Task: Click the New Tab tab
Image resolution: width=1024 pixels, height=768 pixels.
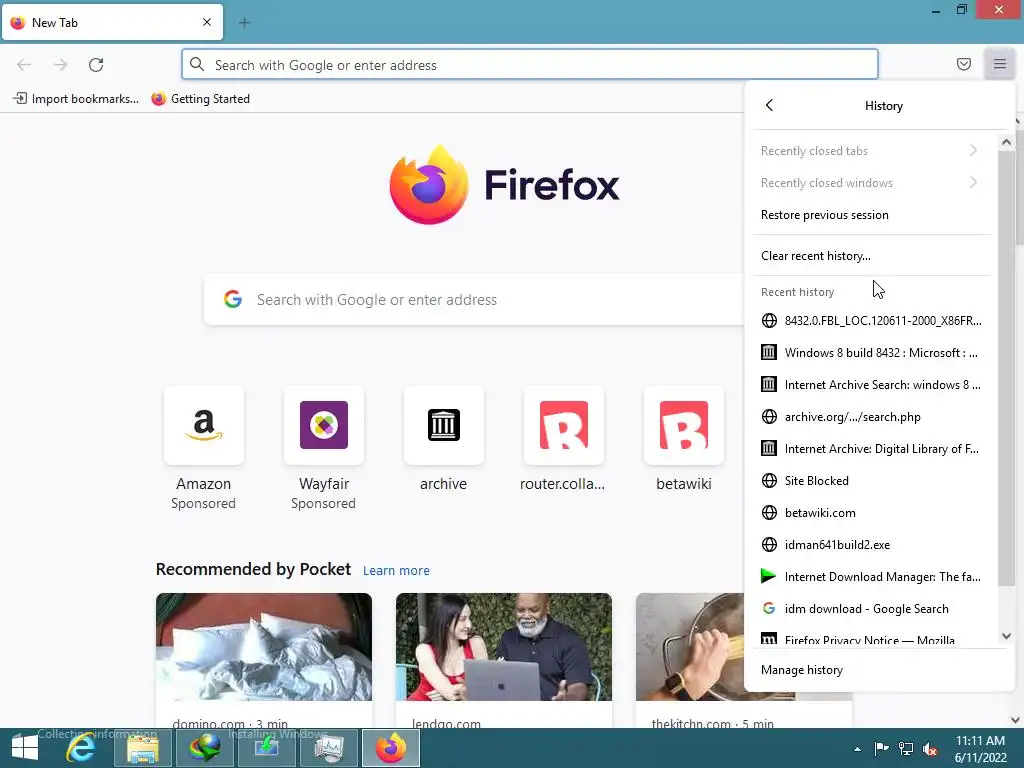Action: click(x=112, y=23)
